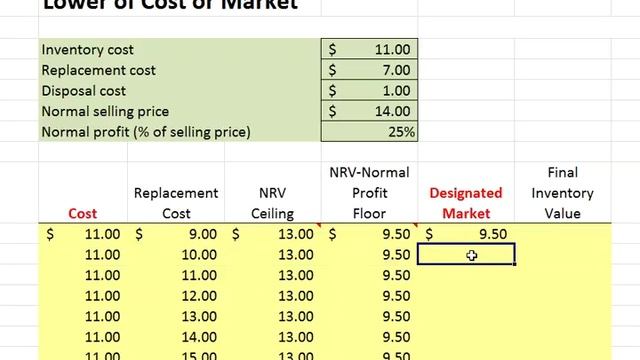
Task: Click the Lower of Cost or Market title
Action: 170,5
